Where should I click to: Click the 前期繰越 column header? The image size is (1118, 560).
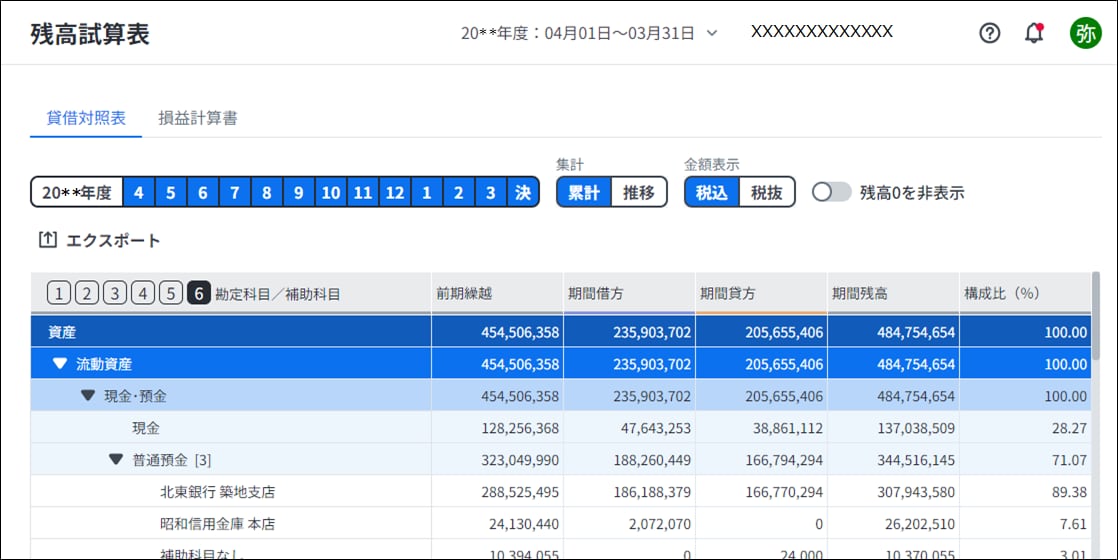tap(497, 293)
